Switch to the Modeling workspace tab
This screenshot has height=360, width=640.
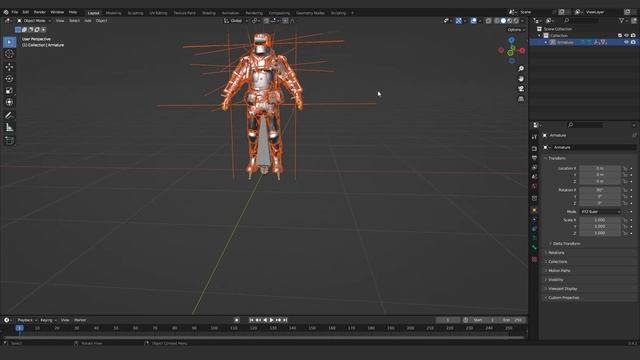(x=113, y=13)
